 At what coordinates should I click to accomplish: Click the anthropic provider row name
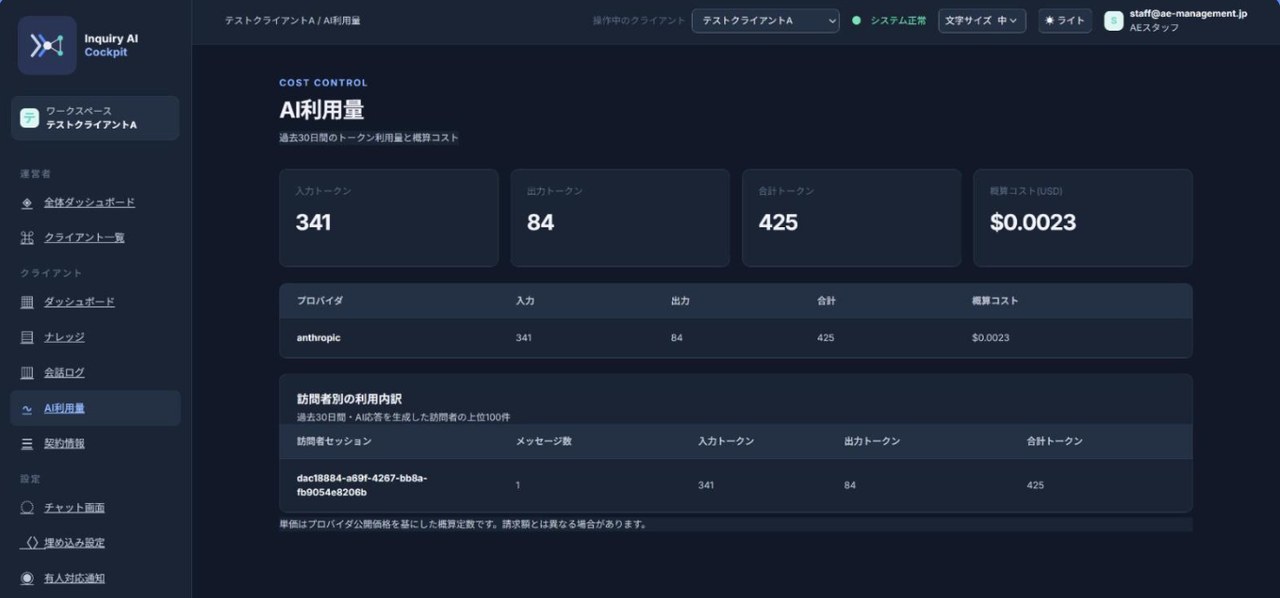pyautogui.click(x=319, y=338)
